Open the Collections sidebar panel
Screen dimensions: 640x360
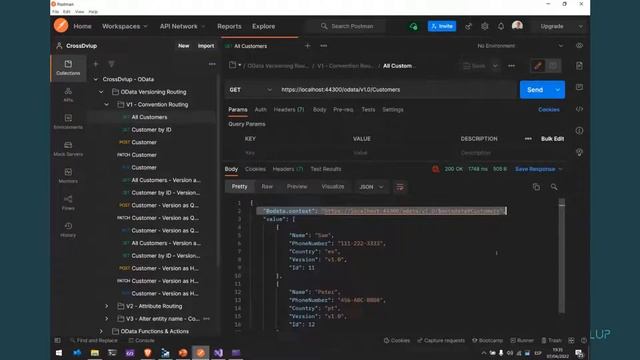[68, 68]
